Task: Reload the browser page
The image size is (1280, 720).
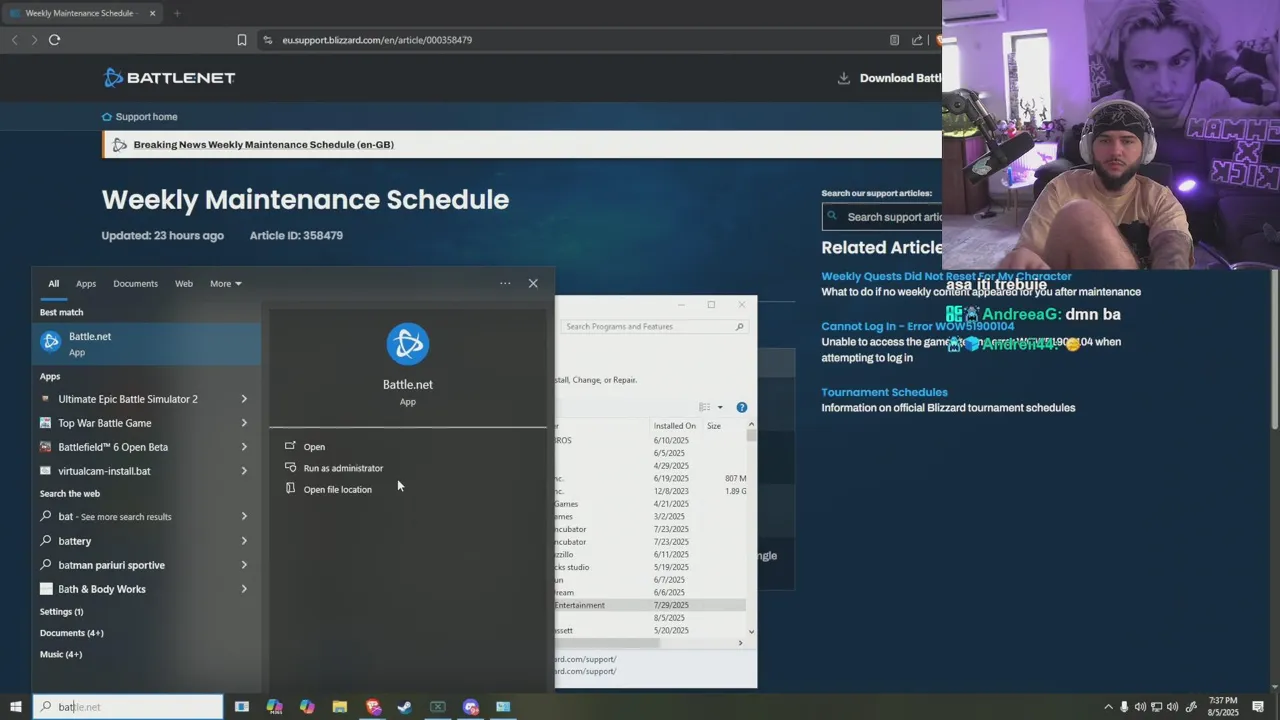Action: tap(54, 40)
